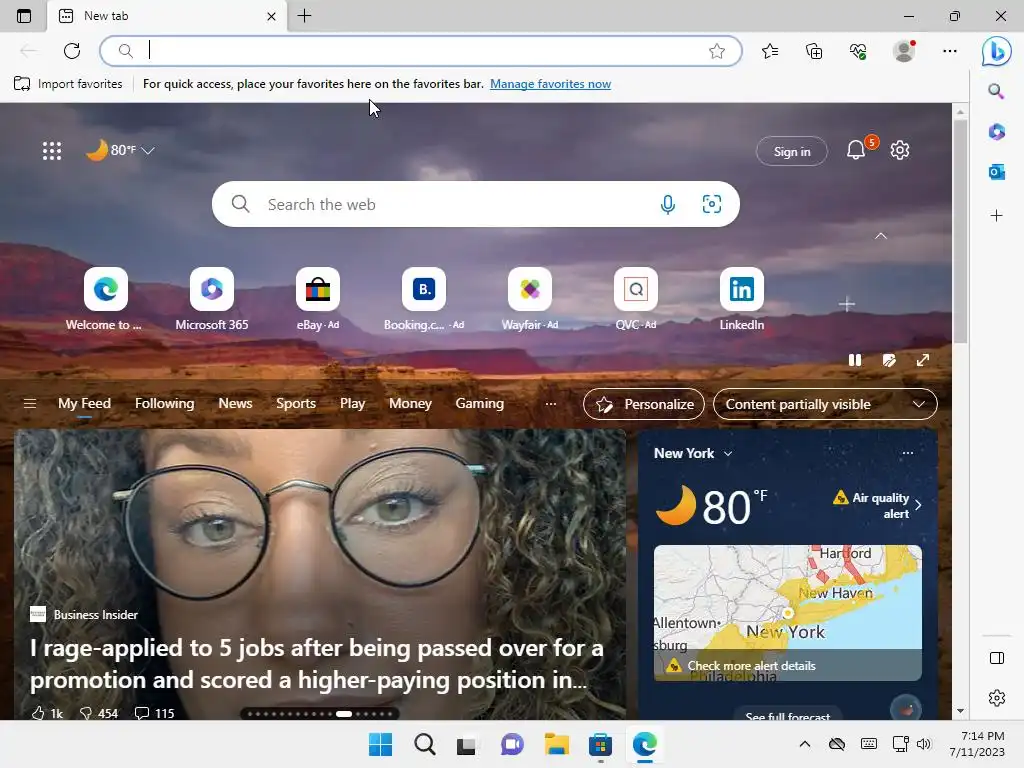
Task: Open visual search camera icon
Action: tap(711, 204)
